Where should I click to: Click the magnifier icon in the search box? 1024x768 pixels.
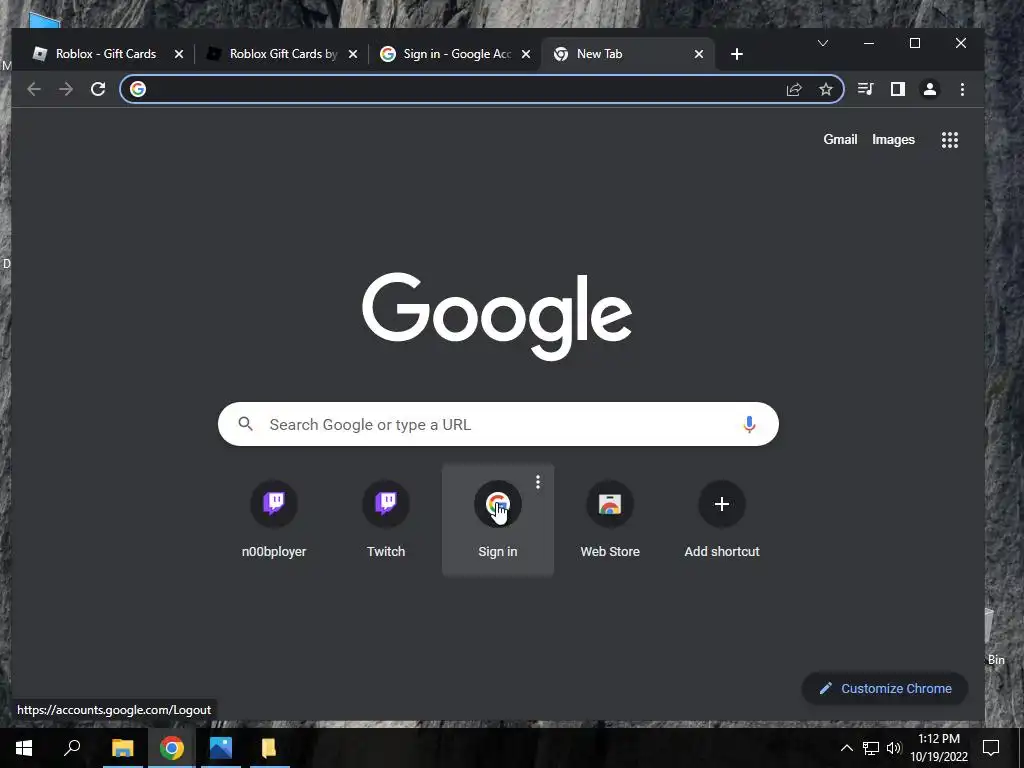pos(246,424)
